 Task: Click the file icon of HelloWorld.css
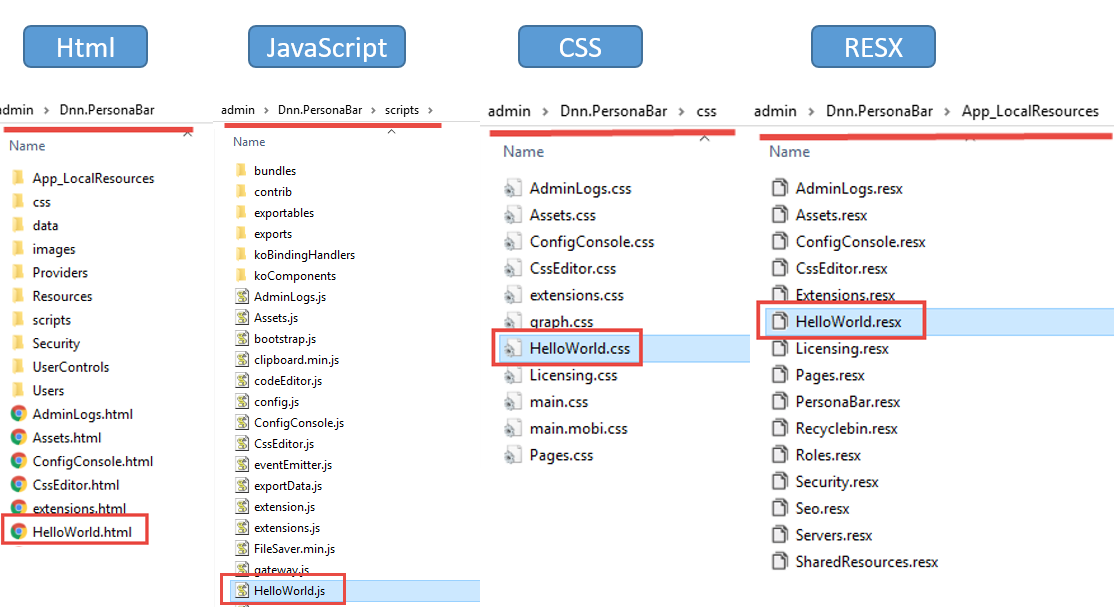point(511,348)
